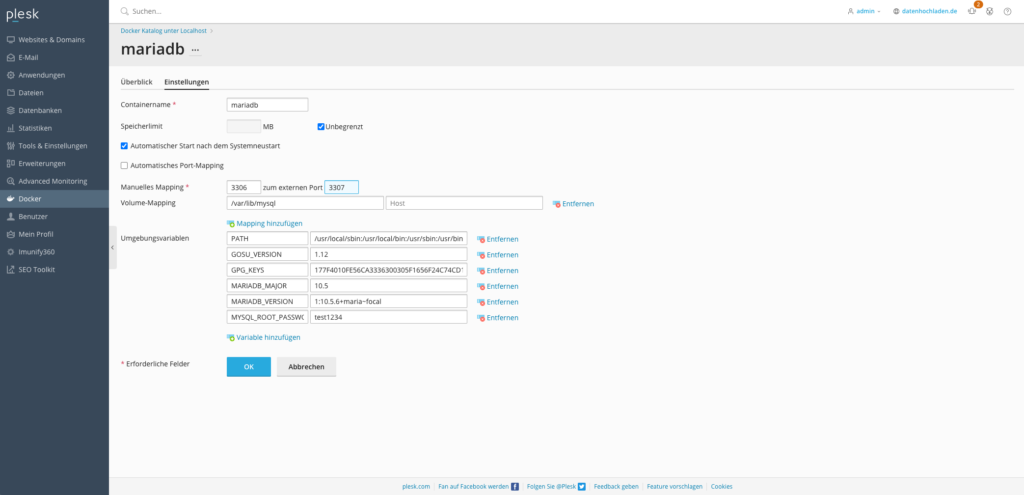The image size is (1024, 495).
Task: Open Tools & Einstellungen
Action: [x=54, y=146]
